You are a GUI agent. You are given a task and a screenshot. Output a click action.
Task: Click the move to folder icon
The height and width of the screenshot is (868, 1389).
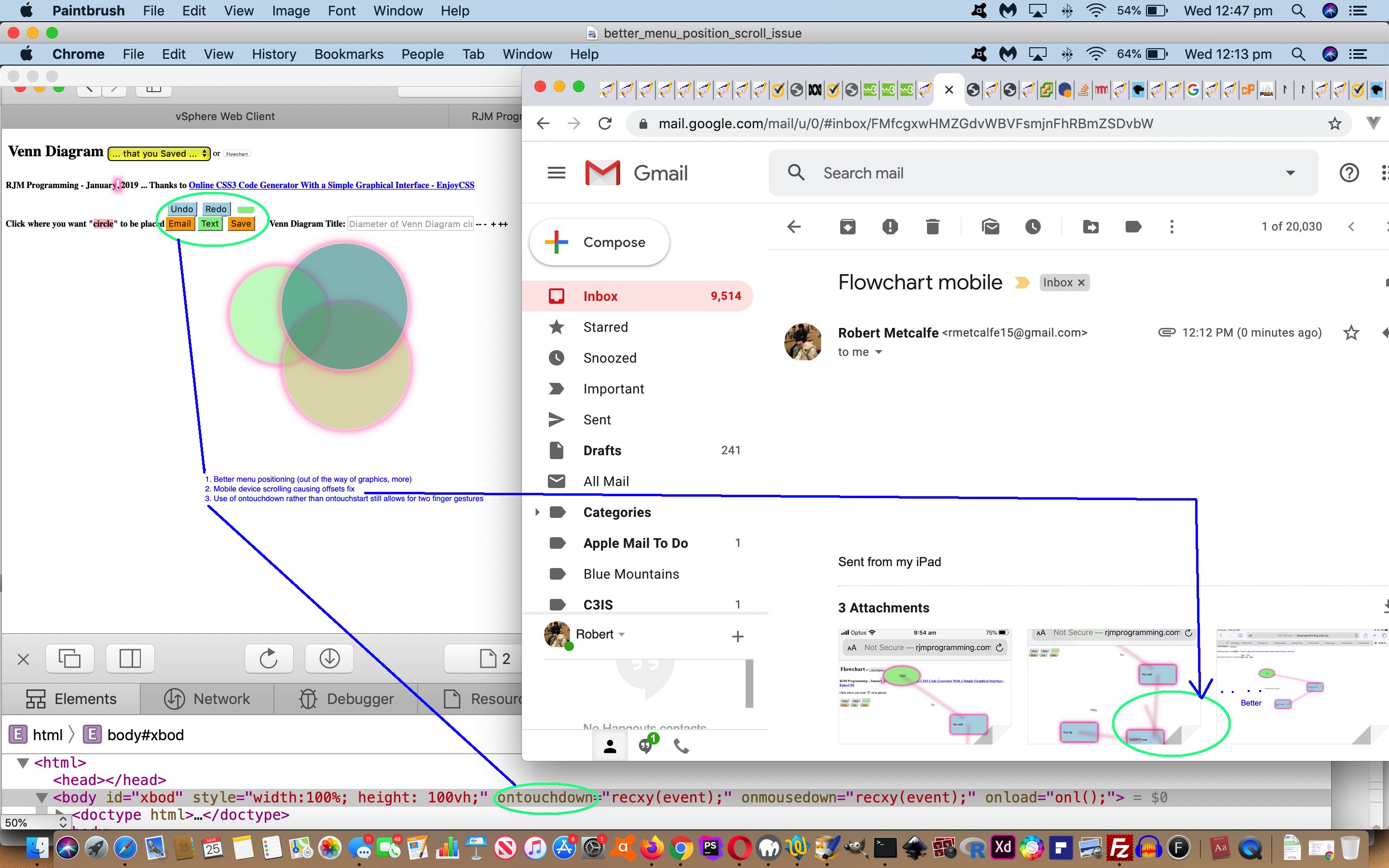(x=1090, y=227)
